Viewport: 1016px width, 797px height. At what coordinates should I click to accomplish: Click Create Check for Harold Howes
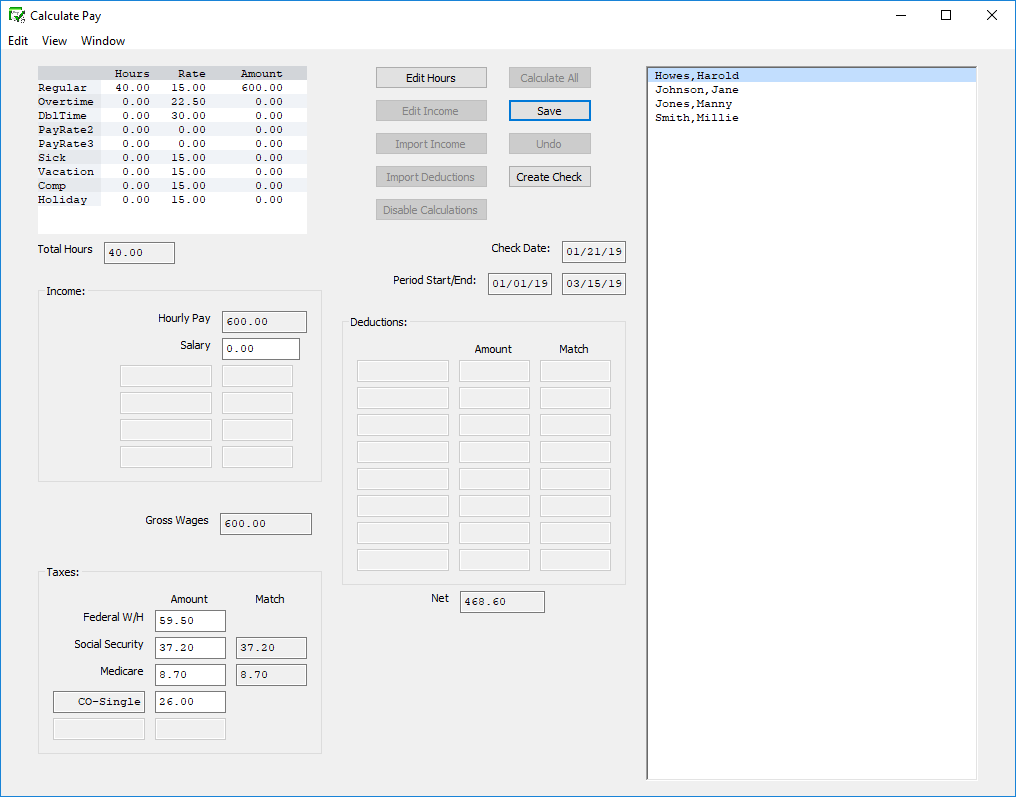pyautogui.click(x=549, y=176)
